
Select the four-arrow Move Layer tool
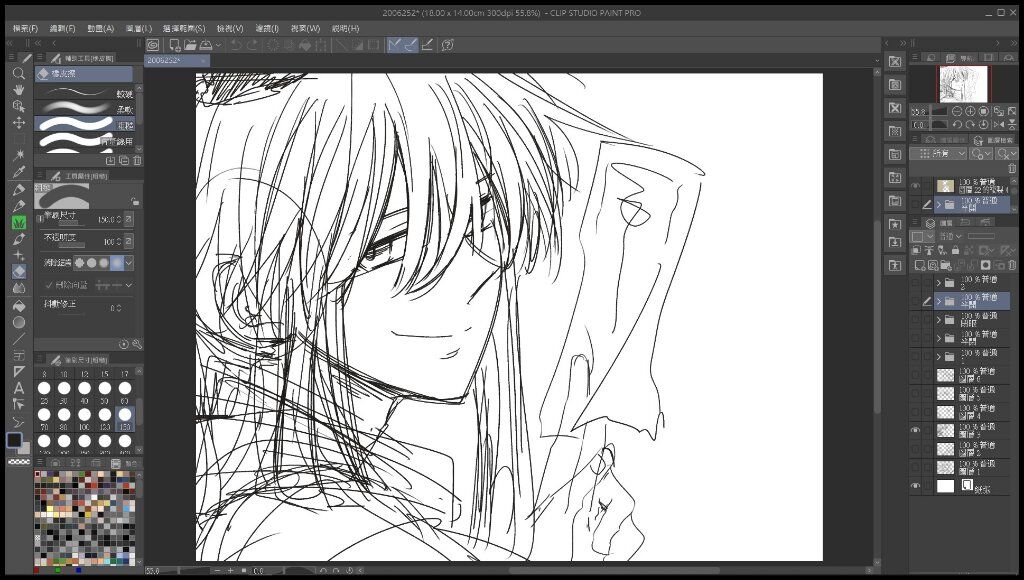tap(19, 122)
